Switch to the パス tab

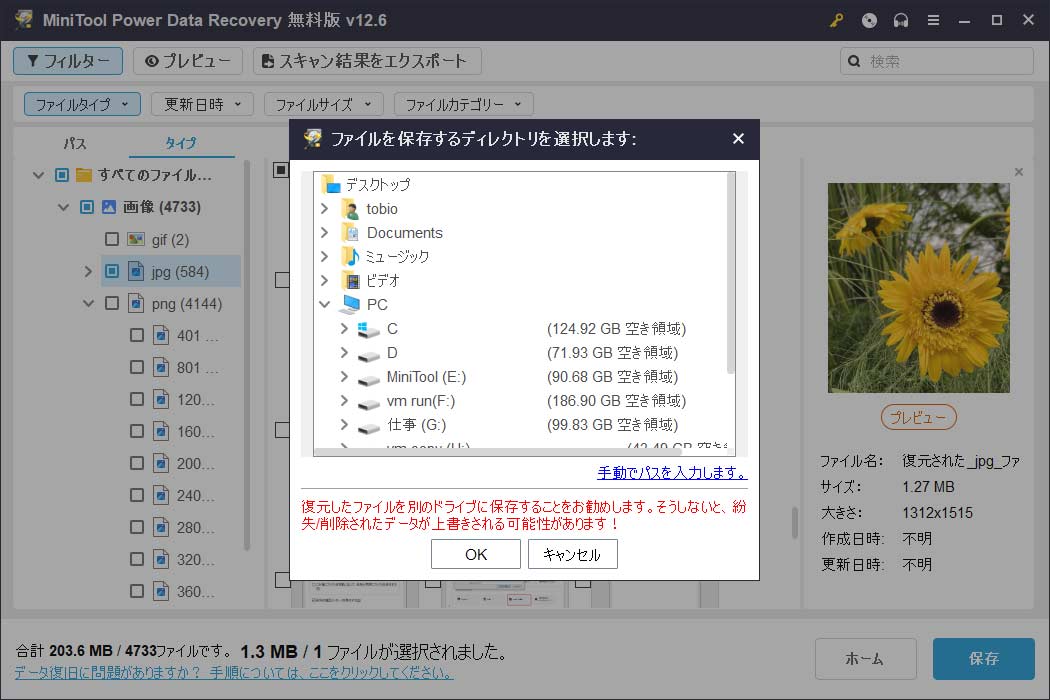click(x=74, y=143)
